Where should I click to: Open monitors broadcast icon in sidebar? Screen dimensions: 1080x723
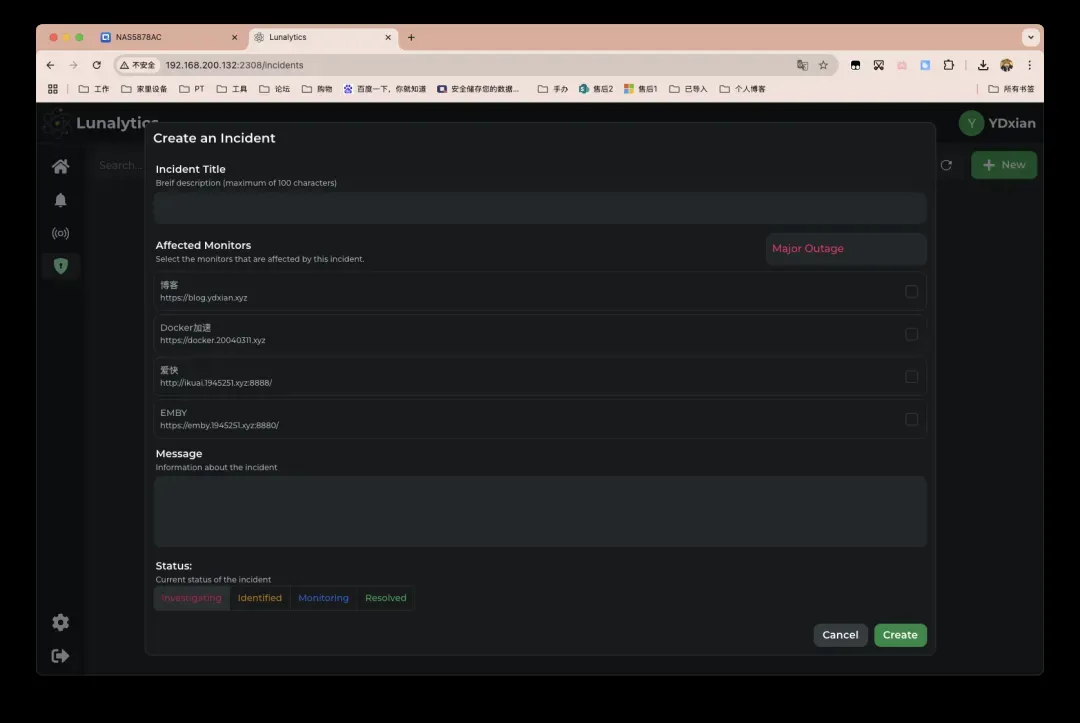click(x=61, y=233)
